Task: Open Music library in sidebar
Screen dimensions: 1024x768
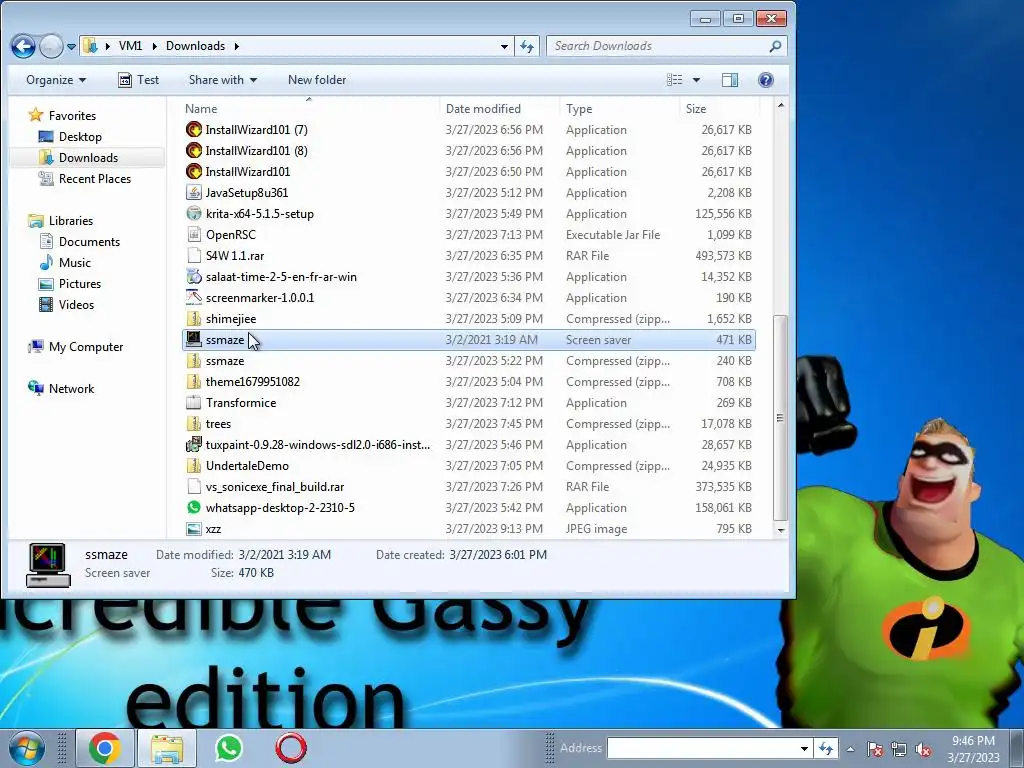Action: pyautogui.click(x=65, y=263)
